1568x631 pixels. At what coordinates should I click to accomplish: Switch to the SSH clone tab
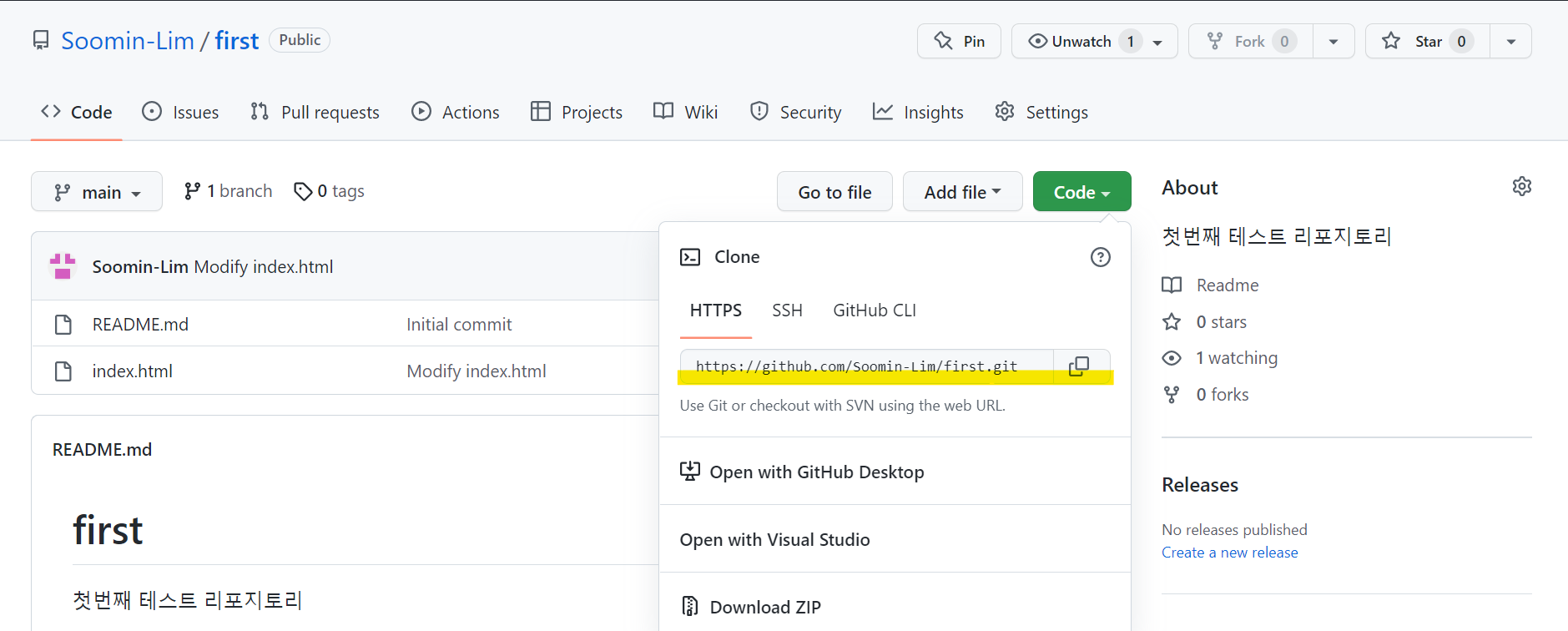(787, 310)
